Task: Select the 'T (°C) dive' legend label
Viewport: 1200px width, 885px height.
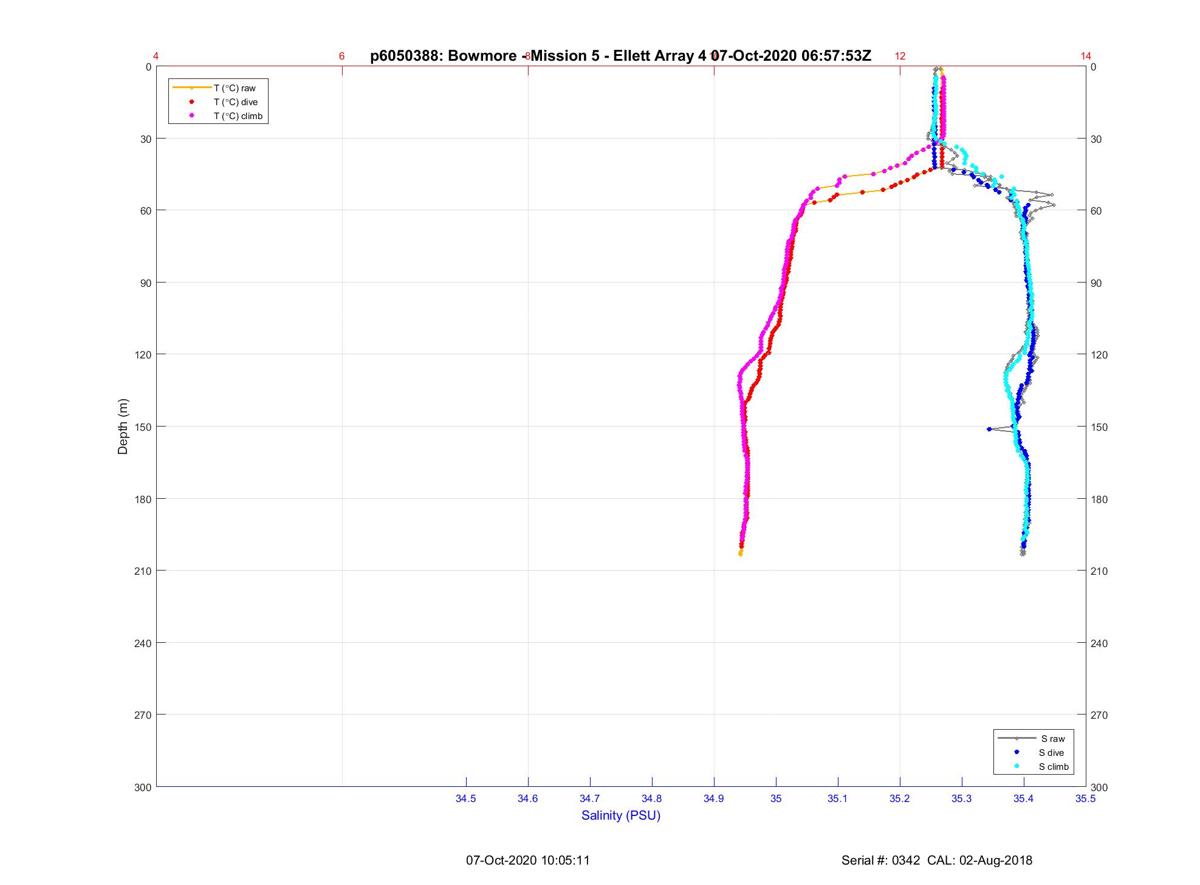Action: click(236, 102)
